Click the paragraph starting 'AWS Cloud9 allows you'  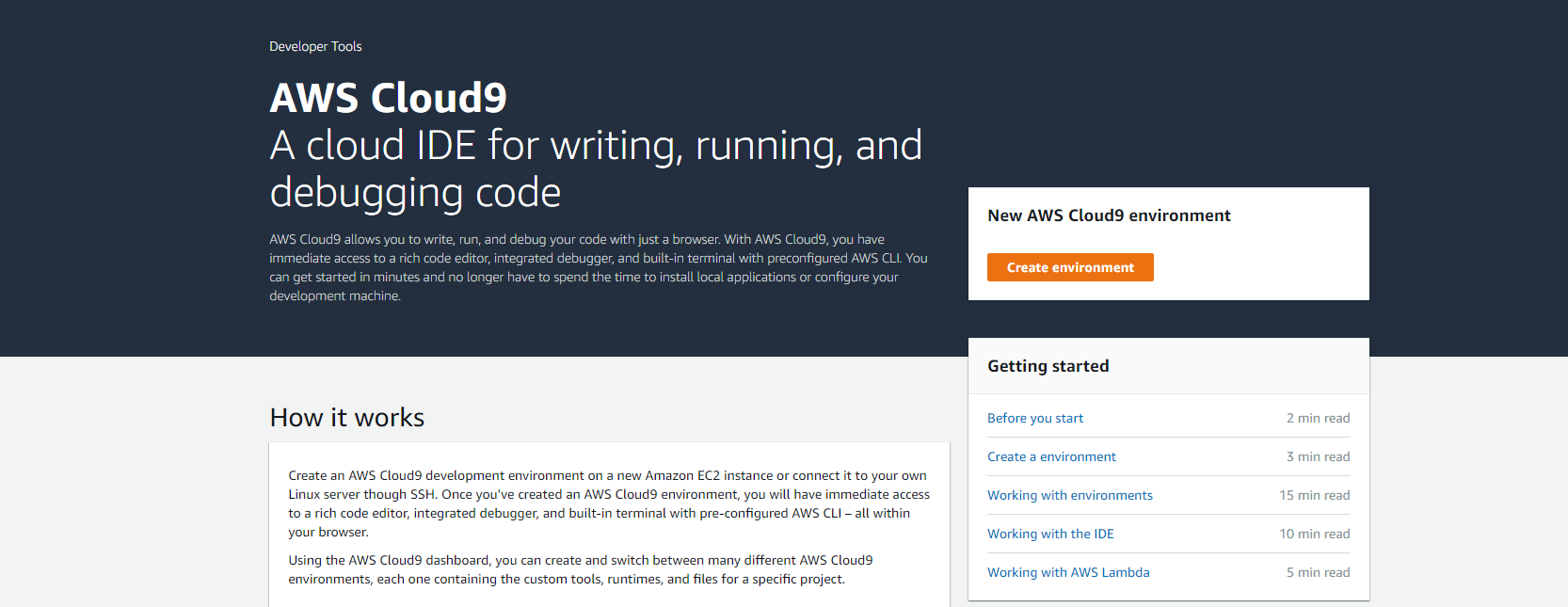coord(599,267)
